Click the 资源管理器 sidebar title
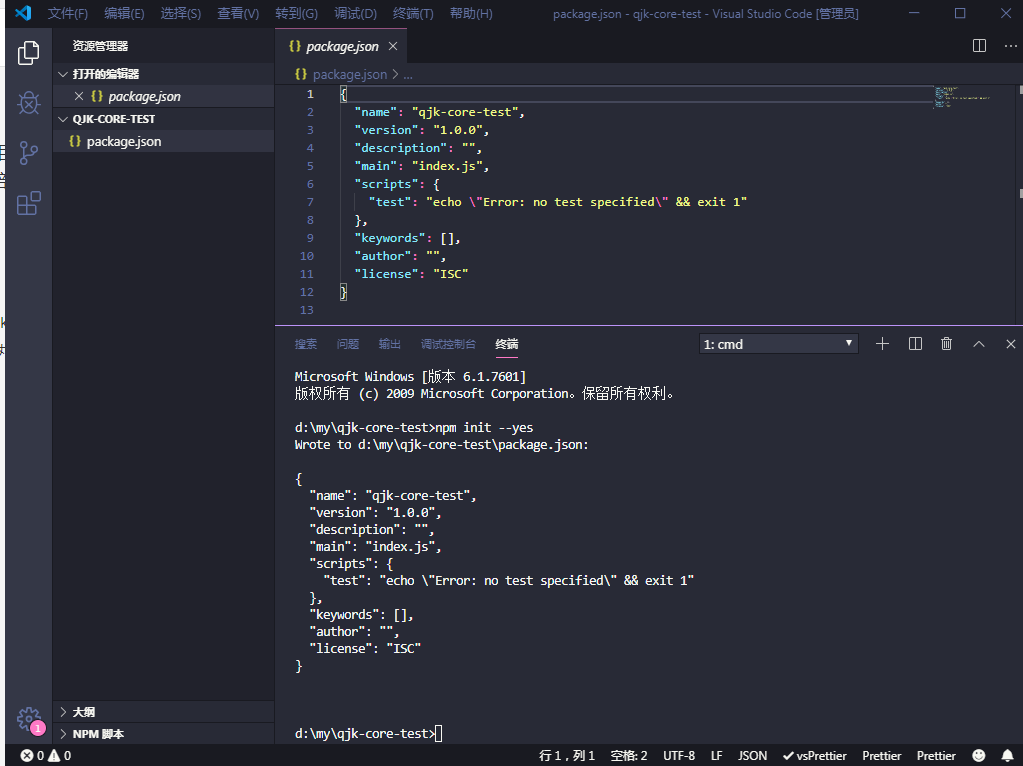 tap(100, 46)
